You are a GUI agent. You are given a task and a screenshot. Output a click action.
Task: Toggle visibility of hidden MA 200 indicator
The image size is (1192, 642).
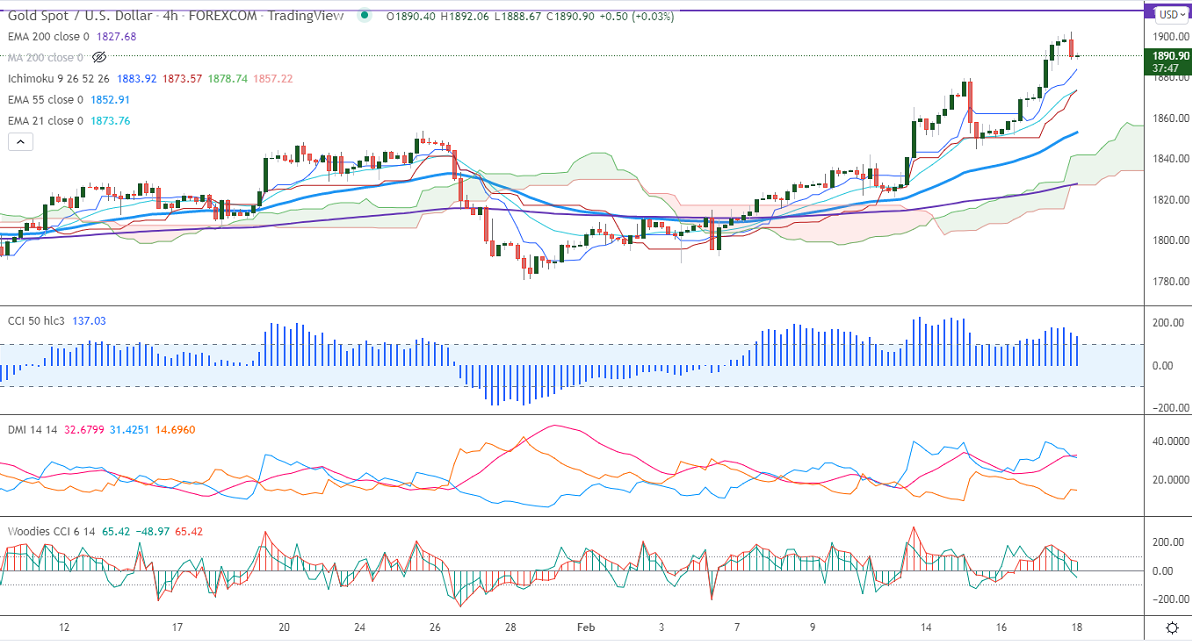pyautogui.click(x=99, y=58)
